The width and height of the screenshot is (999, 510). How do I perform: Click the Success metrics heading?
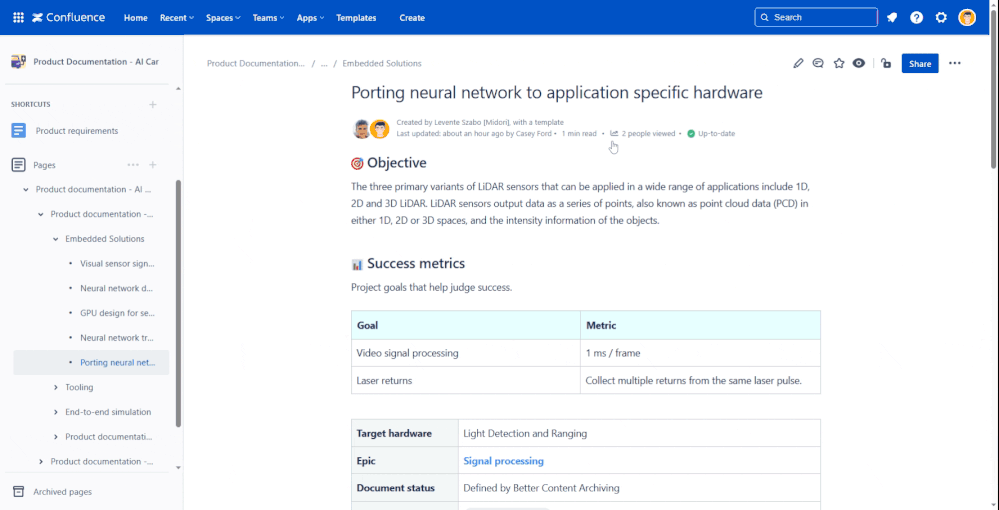pos(416,263)
